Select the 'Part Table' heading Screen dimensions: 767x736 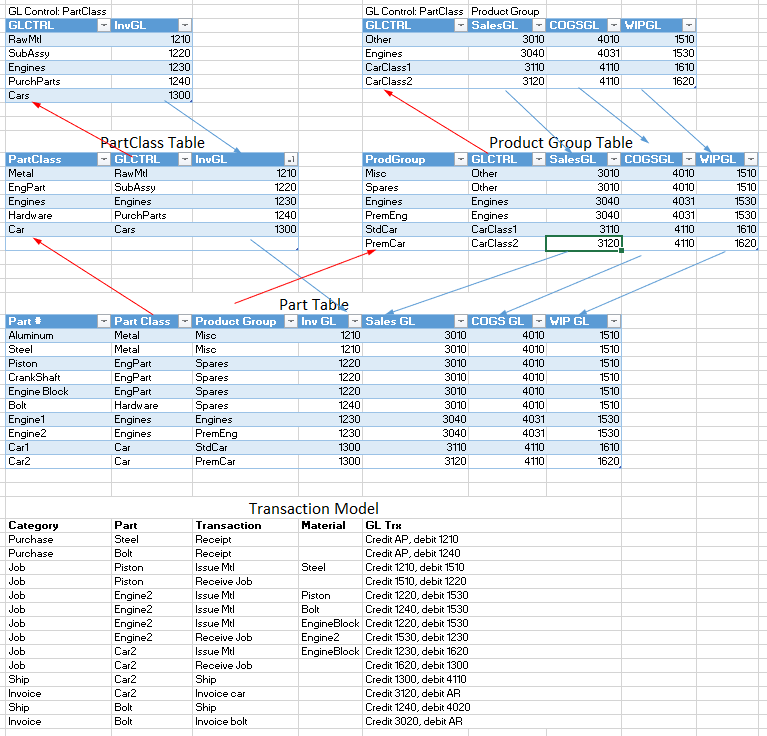point(314,305)
